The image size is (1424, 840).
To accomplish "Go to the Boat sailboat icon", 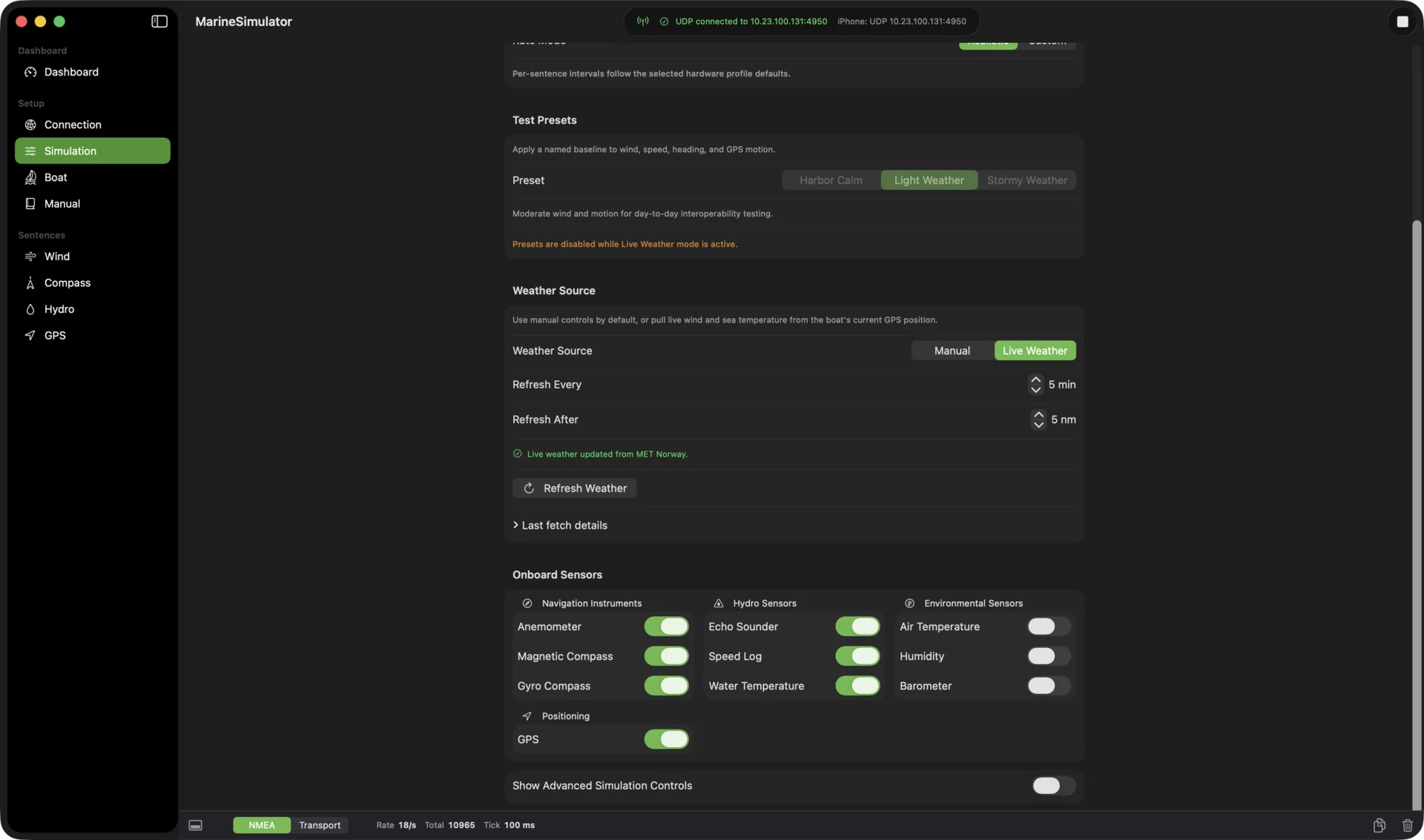I will (x=30, y=177).
